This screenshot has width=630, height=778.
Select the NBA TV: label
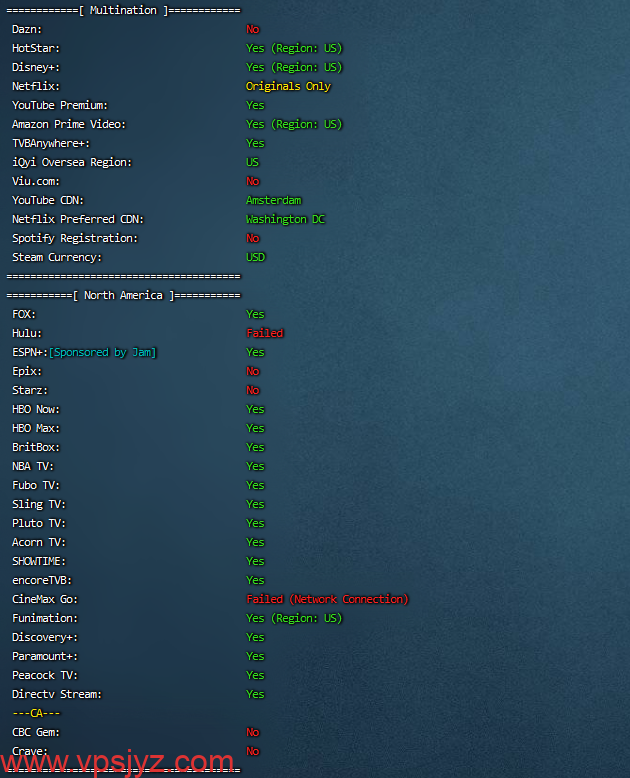[x=33, y=466]
